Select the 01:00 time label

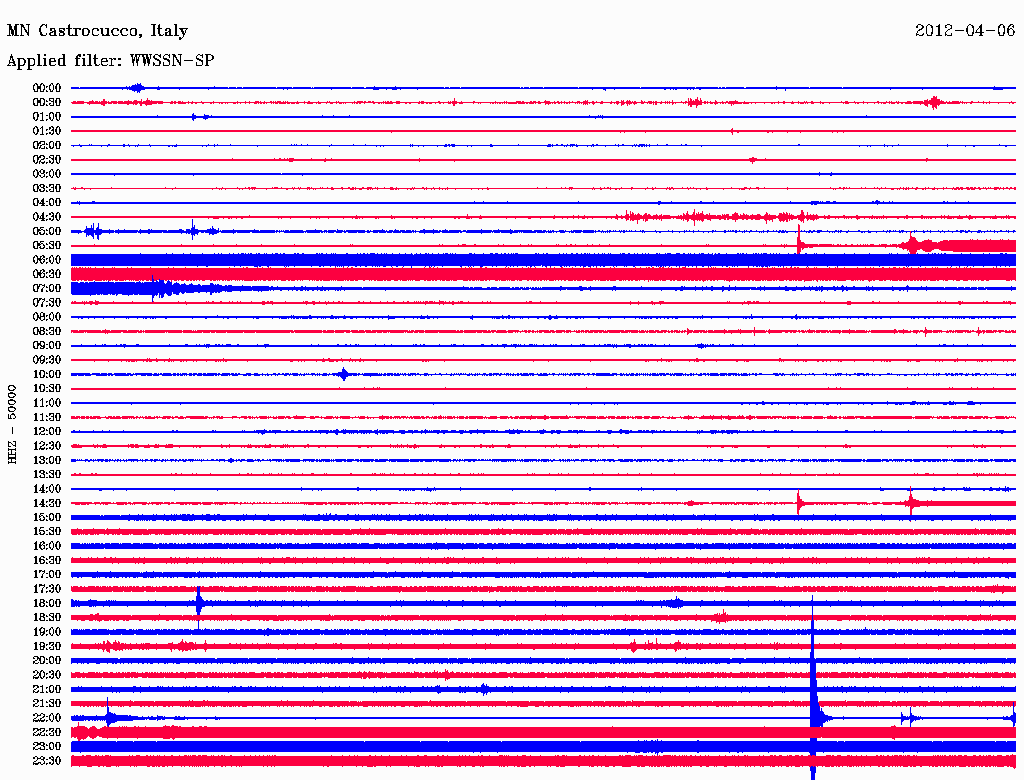pyautogui.click(x=47, y=117)
